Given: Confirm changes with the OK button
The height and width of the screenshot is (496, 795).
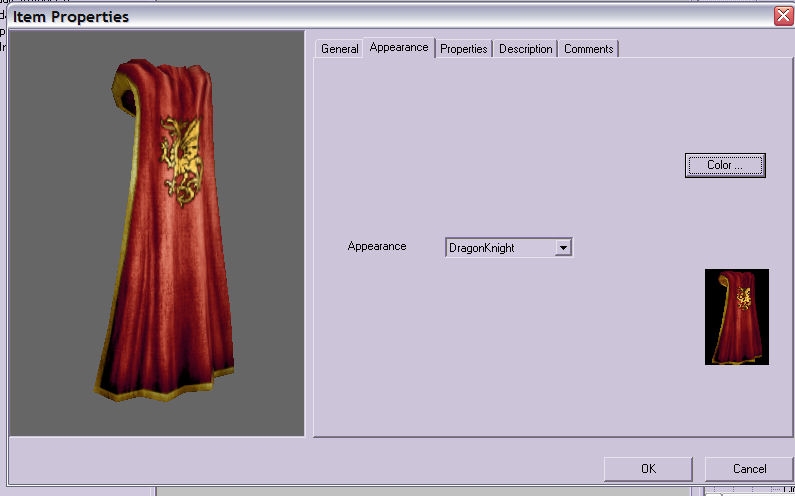Looking at the screenshot, I should [648, 468].
